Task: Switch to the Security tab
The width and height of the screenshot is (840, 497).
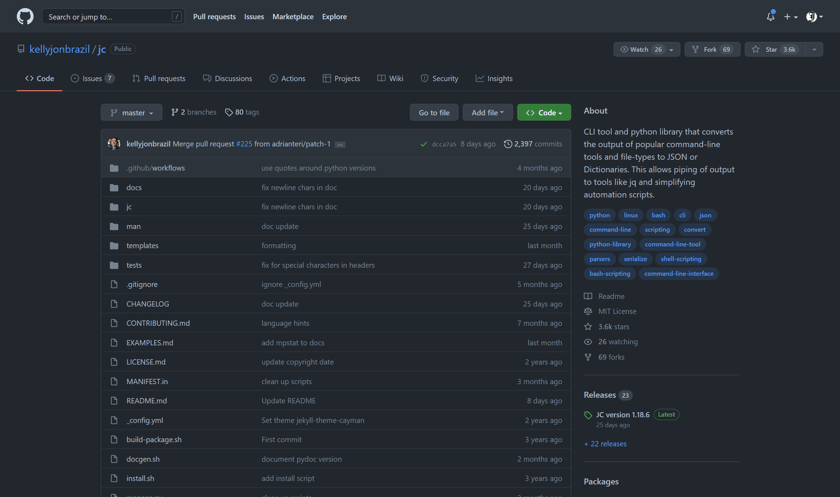Action: point(439,78)
